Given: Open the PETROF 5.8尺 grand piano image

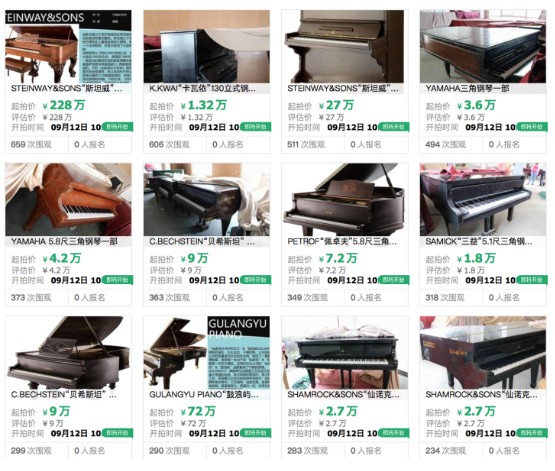Looking at the screenshot, I should pos(345,199).
